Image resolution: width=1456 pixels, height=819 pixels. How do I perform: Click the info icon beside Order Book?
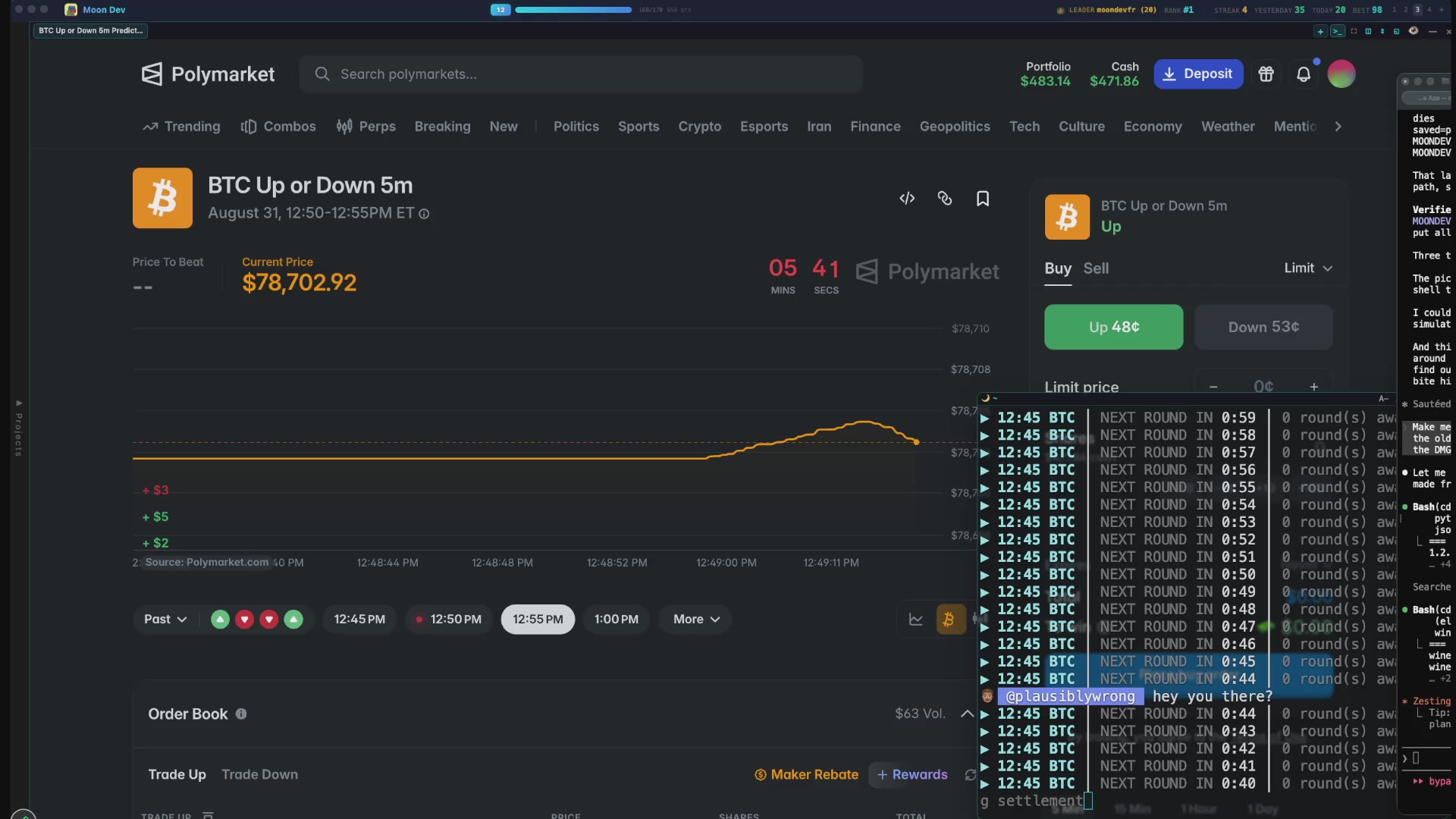click(x=241, y=714)
